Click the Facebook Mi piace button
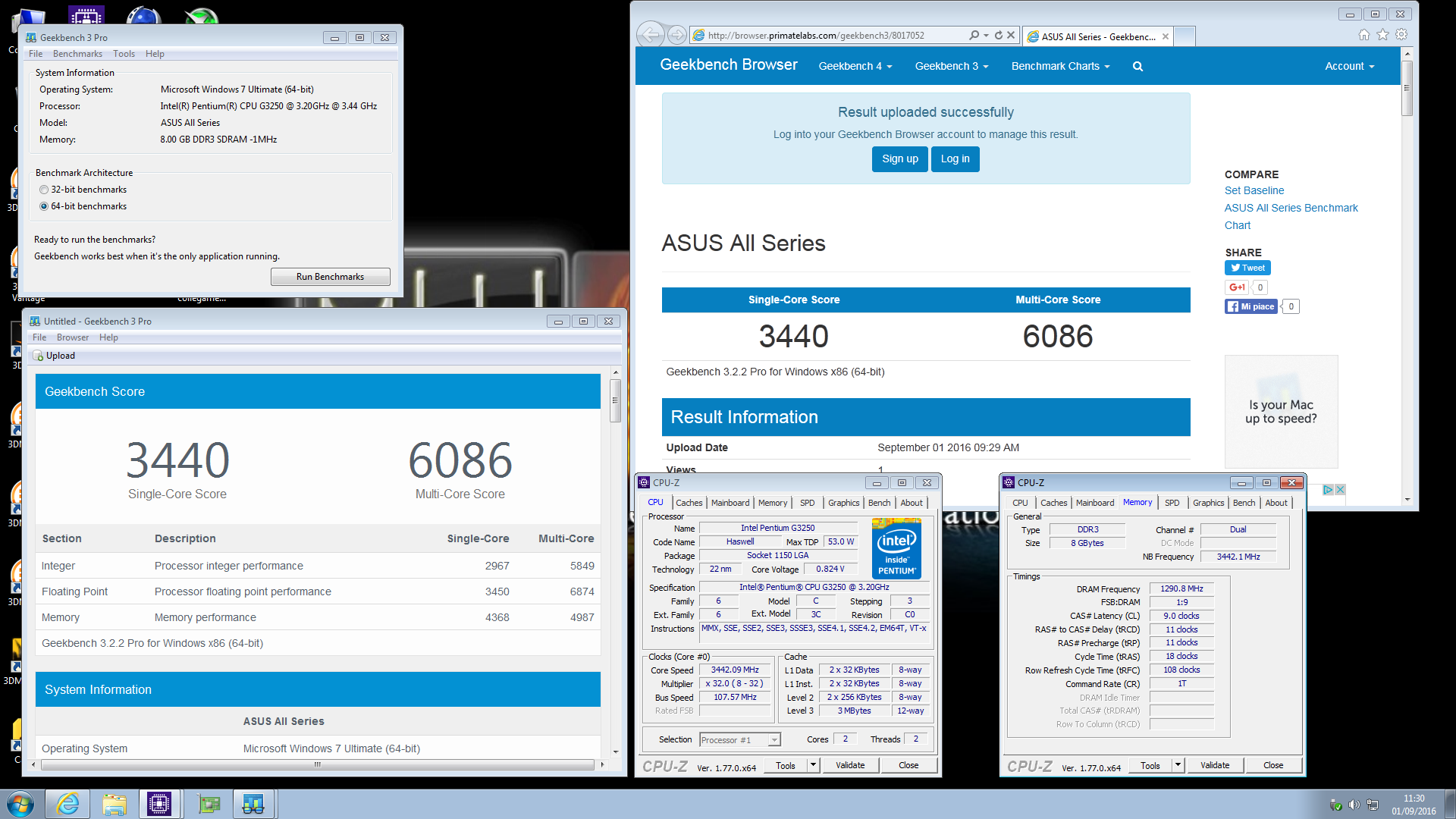 point(1251,306)
